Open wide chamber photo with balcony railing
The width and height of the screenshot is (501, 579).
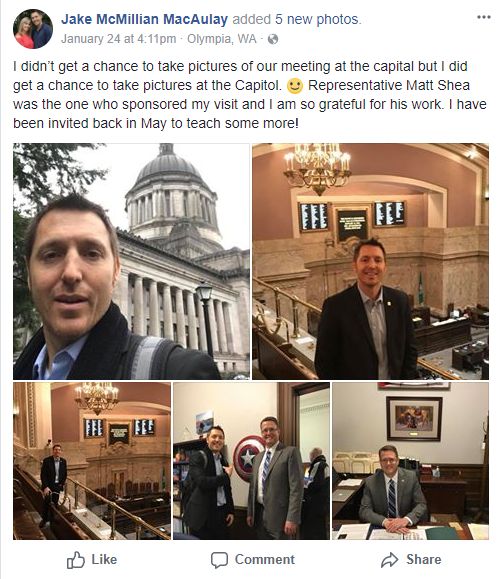(92, 461)
